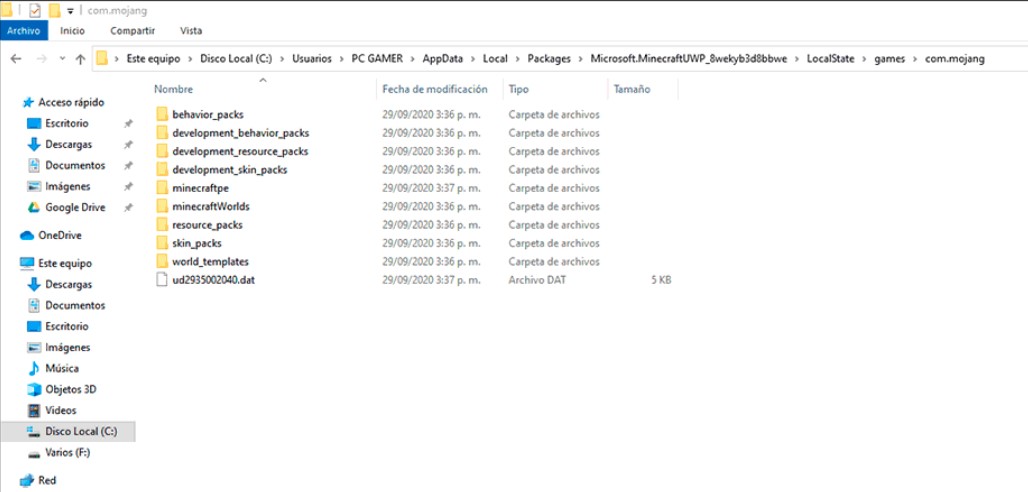This screenshot has height=492, width=1028.
Task: Open OneDrive in navigation pane
Action: tap(60, 235)
